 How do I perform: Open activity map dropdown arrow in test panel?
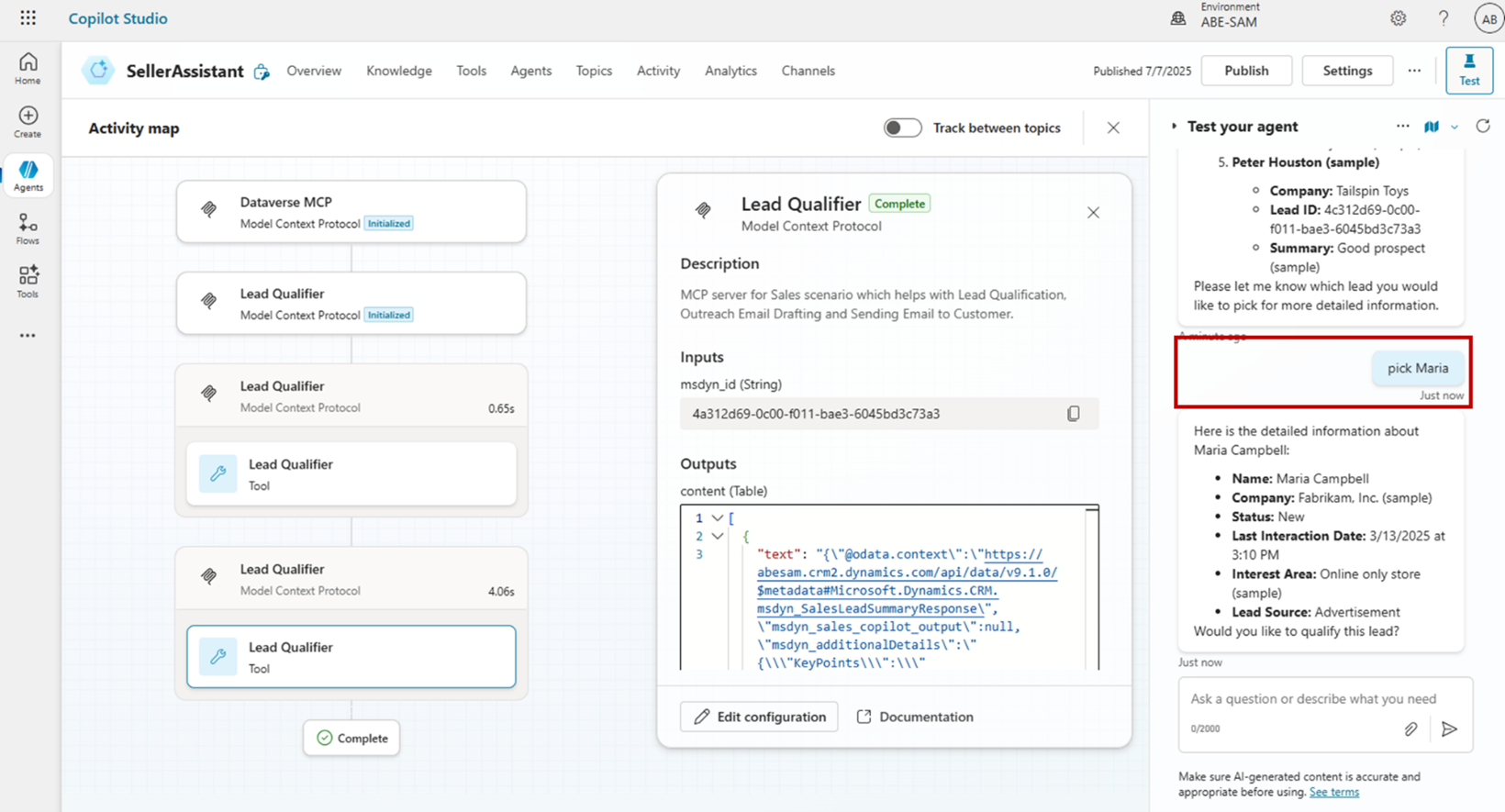click(x=1455, y=128)
